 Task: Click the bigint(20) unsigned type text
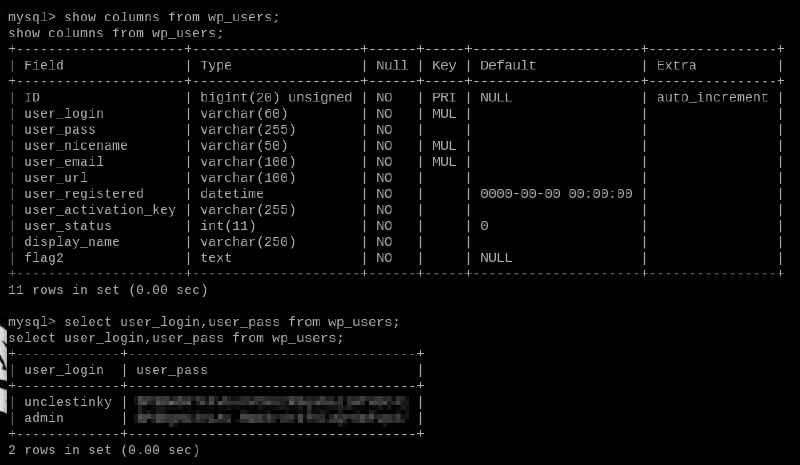(276, 98)
